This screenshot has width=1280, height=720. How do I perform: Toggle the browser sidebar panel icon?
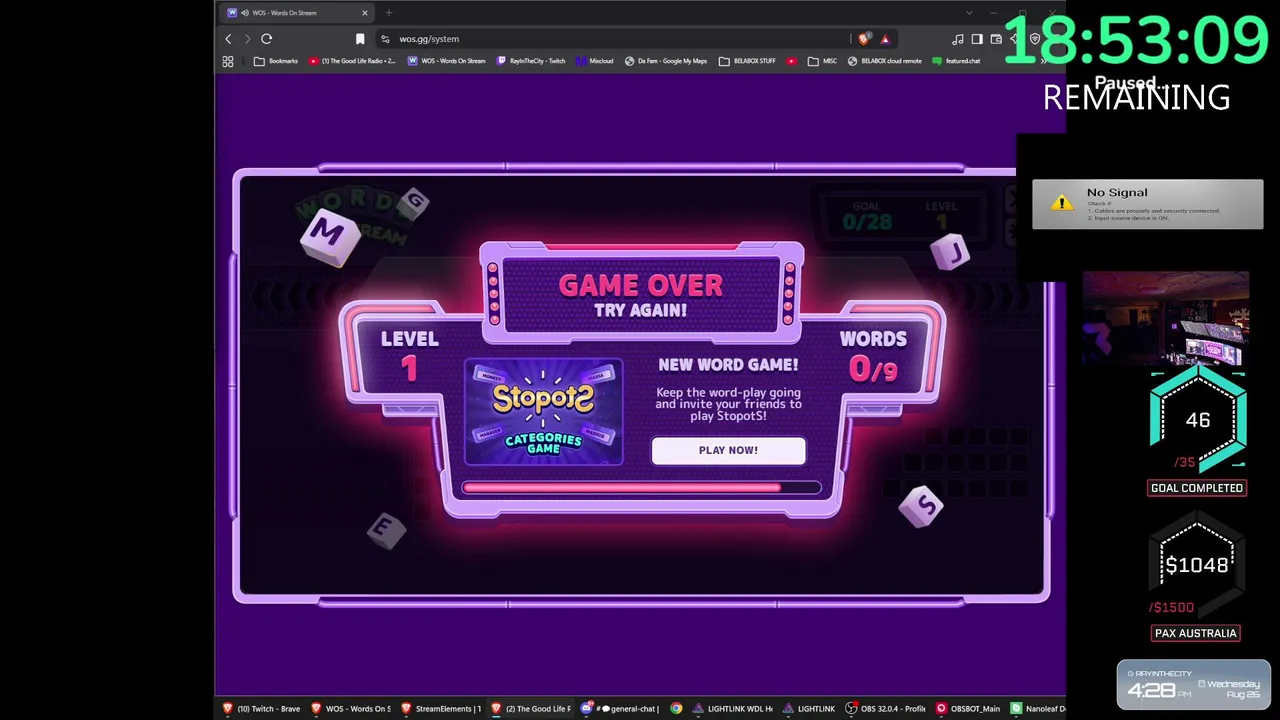(977, 39)
